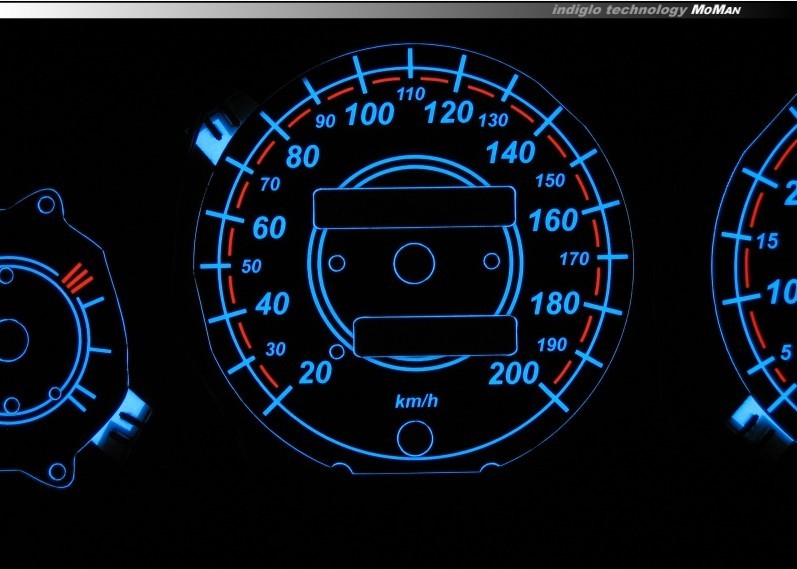Click the lower rectangular trip meter window

tap(435, 335)
